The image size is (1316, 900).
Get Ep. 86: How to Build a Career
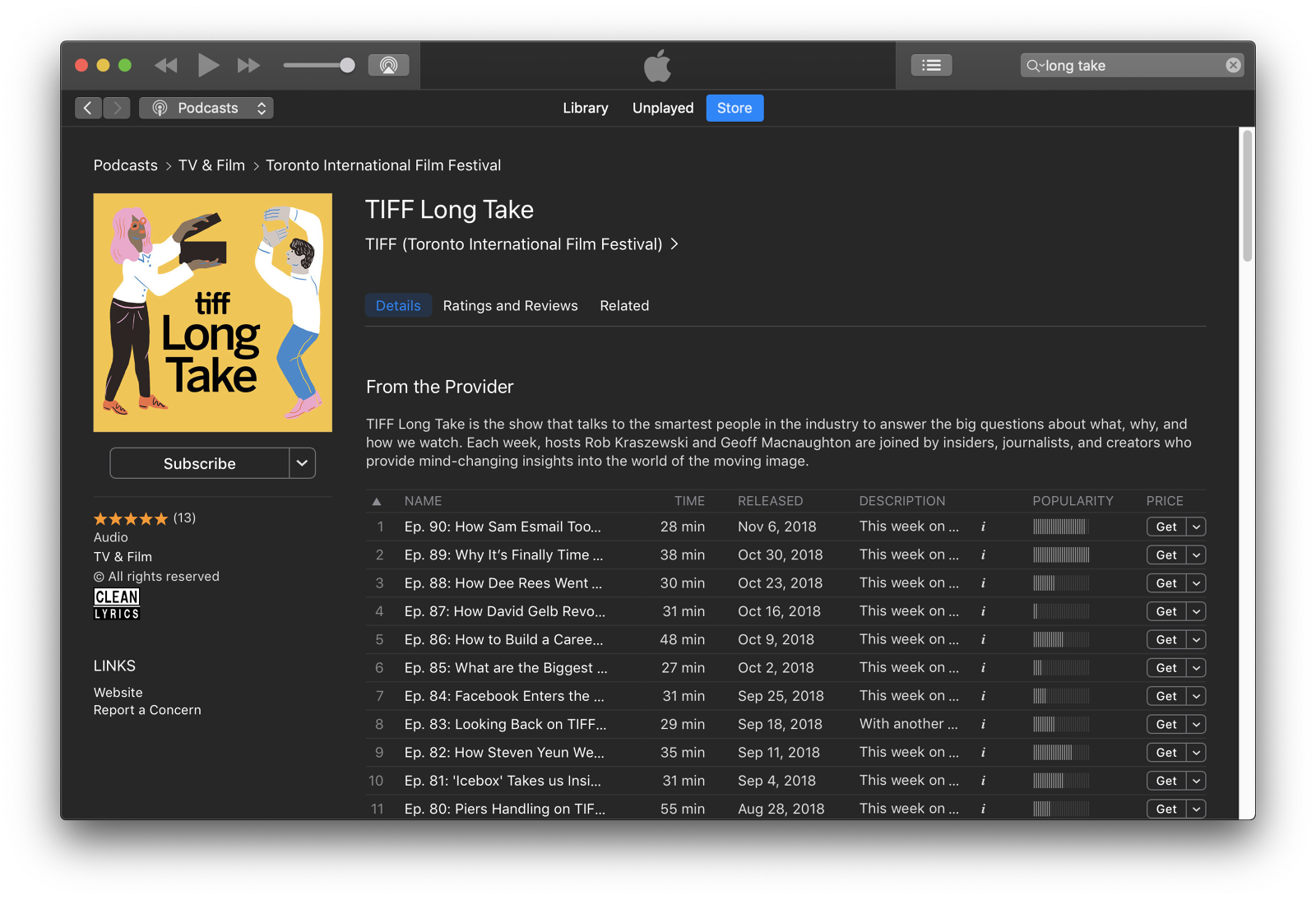[1166, 640]
